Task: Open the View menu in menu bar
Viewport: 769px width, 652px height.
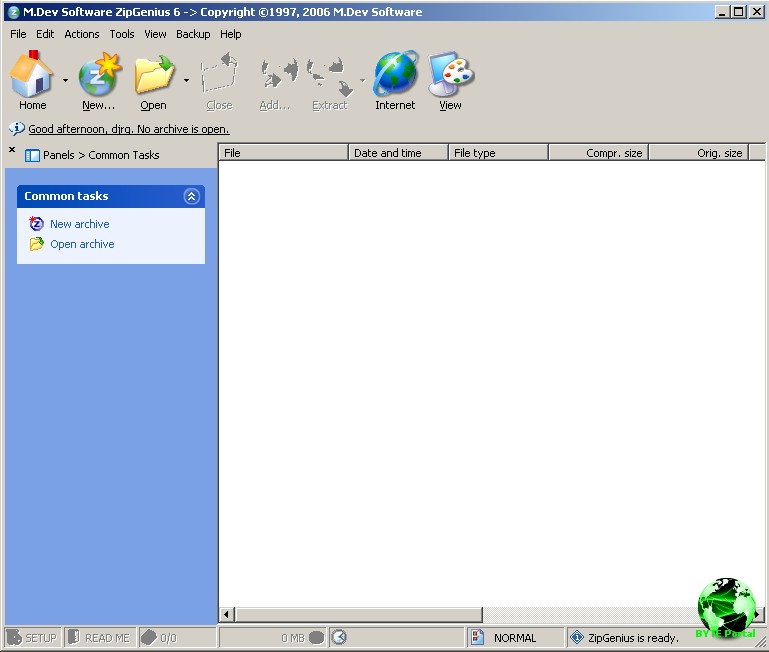Action: click(x=155, y=34)
